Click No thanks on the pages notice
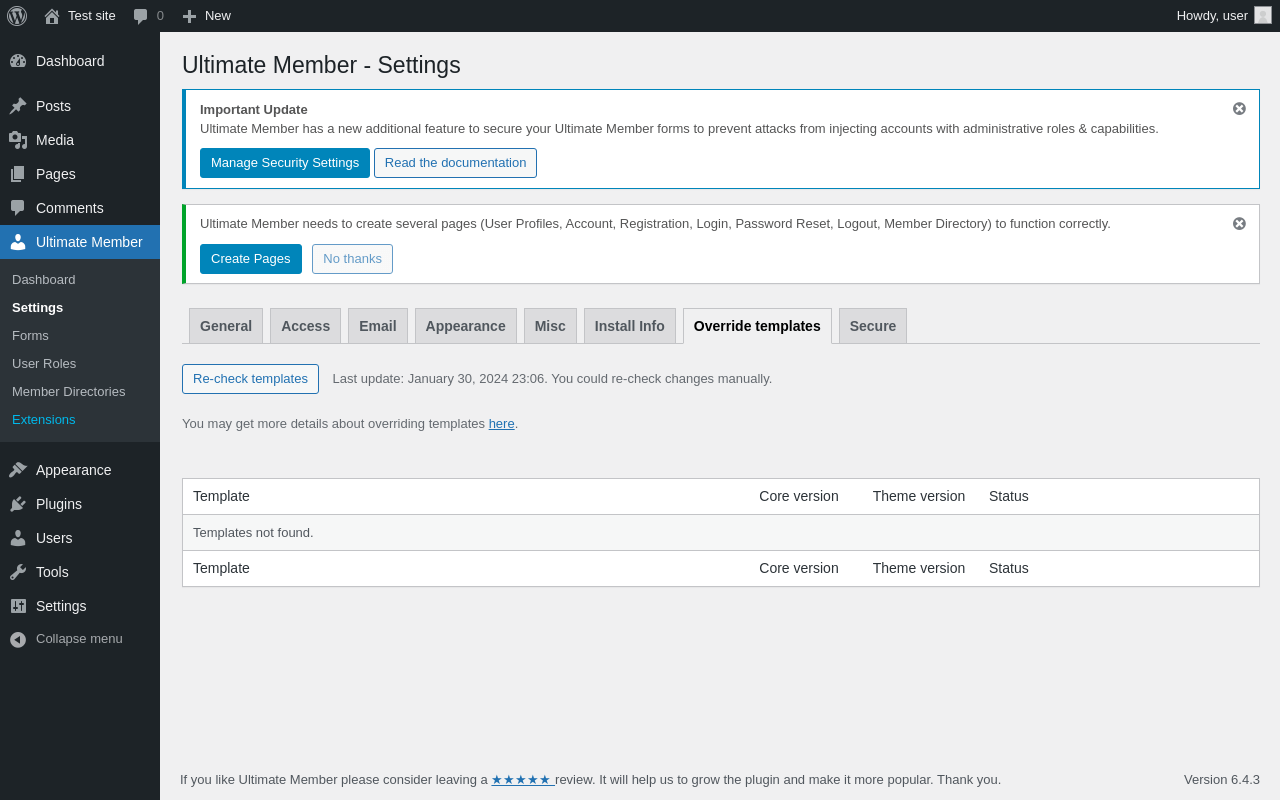Image resolution: width=1280 pixels, height=800 pixels. (352, 259)
